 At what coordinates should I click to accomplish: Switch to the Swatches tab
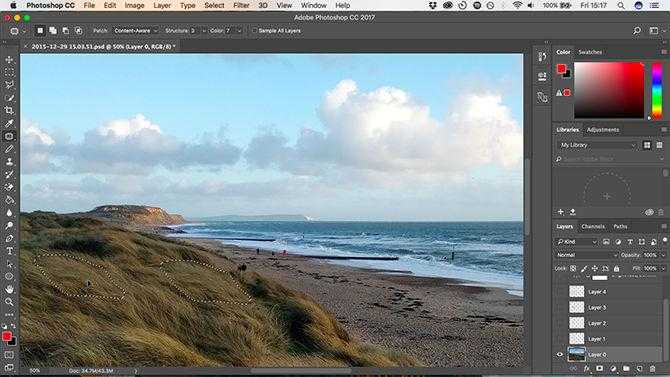pyautogui.click(x=590, y=52)
